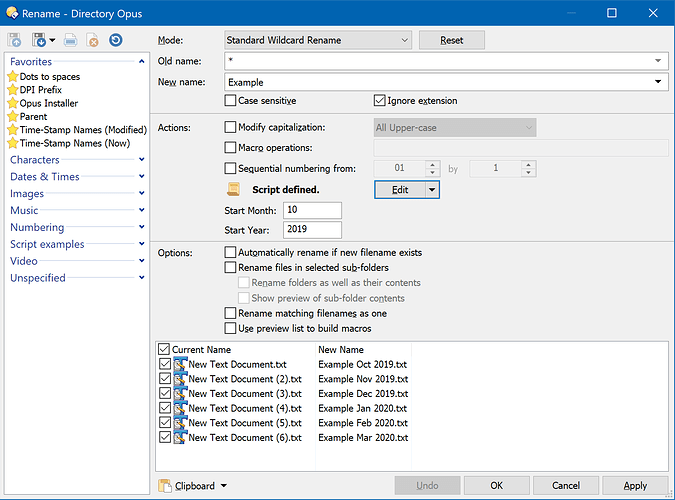Toggle the Current Name header checkbox
This screenshot has height=500, width=675.
(x=164, y=349)
